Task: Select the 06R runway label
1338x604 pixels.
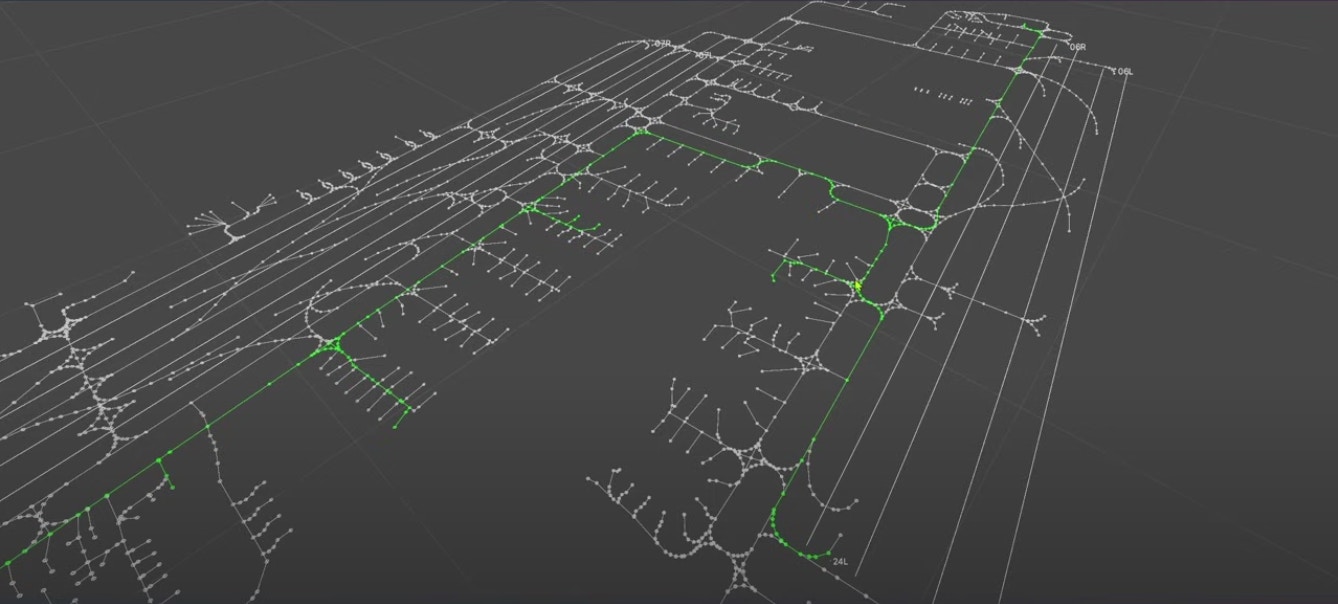Action: pos(1077,47)
